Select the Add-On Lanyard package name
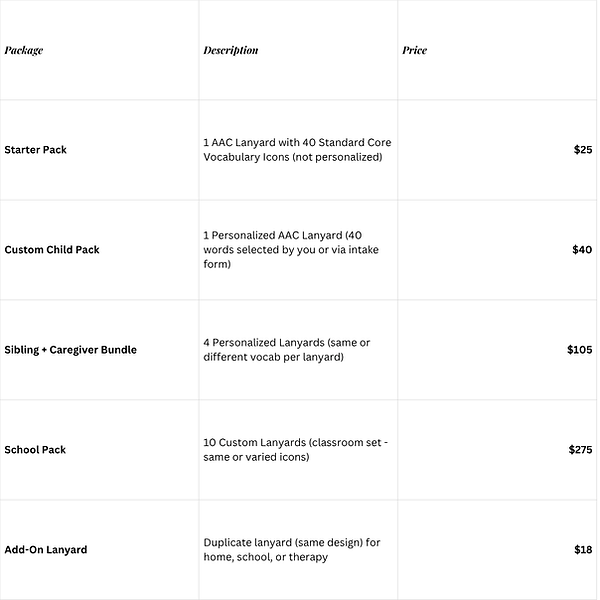The height and width of the screenshot is (600, 600). click(46, 550)
